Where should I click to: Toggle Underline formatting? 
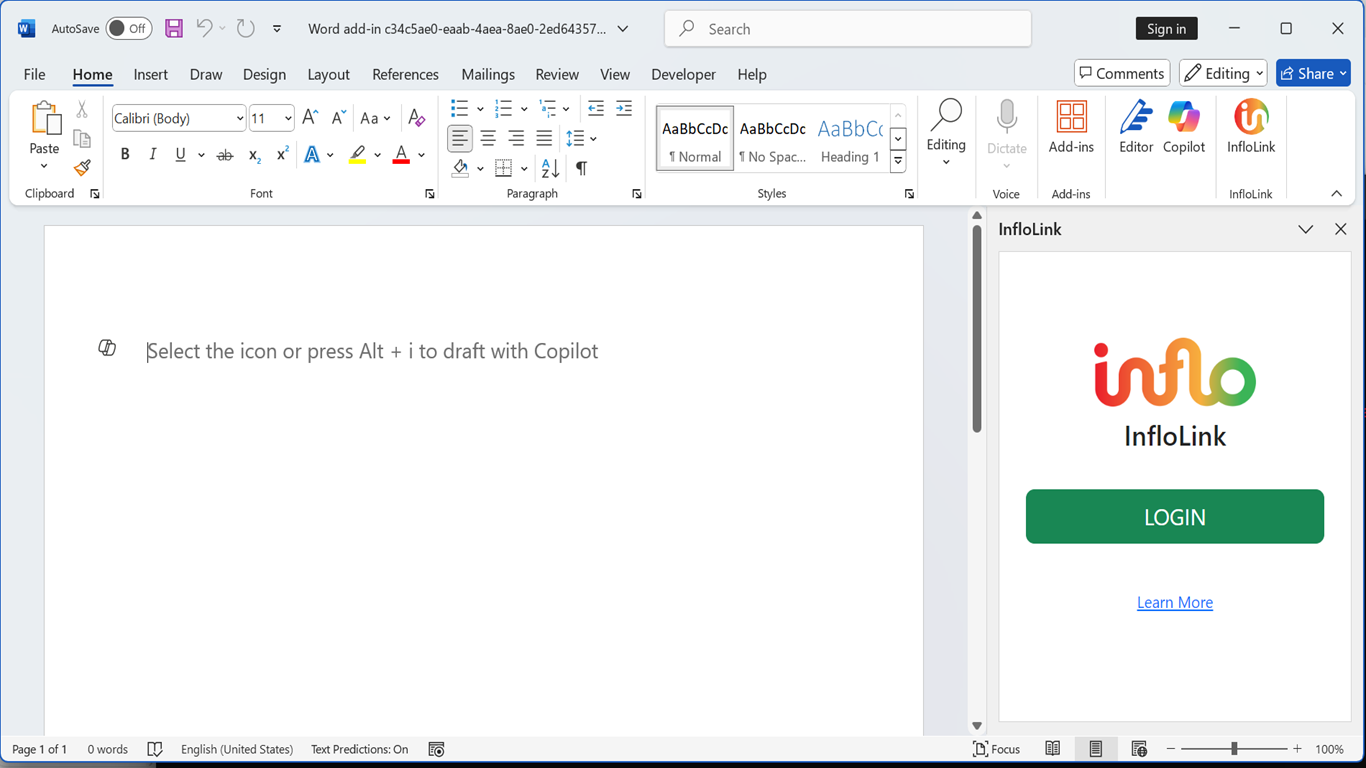click(180, 155)
